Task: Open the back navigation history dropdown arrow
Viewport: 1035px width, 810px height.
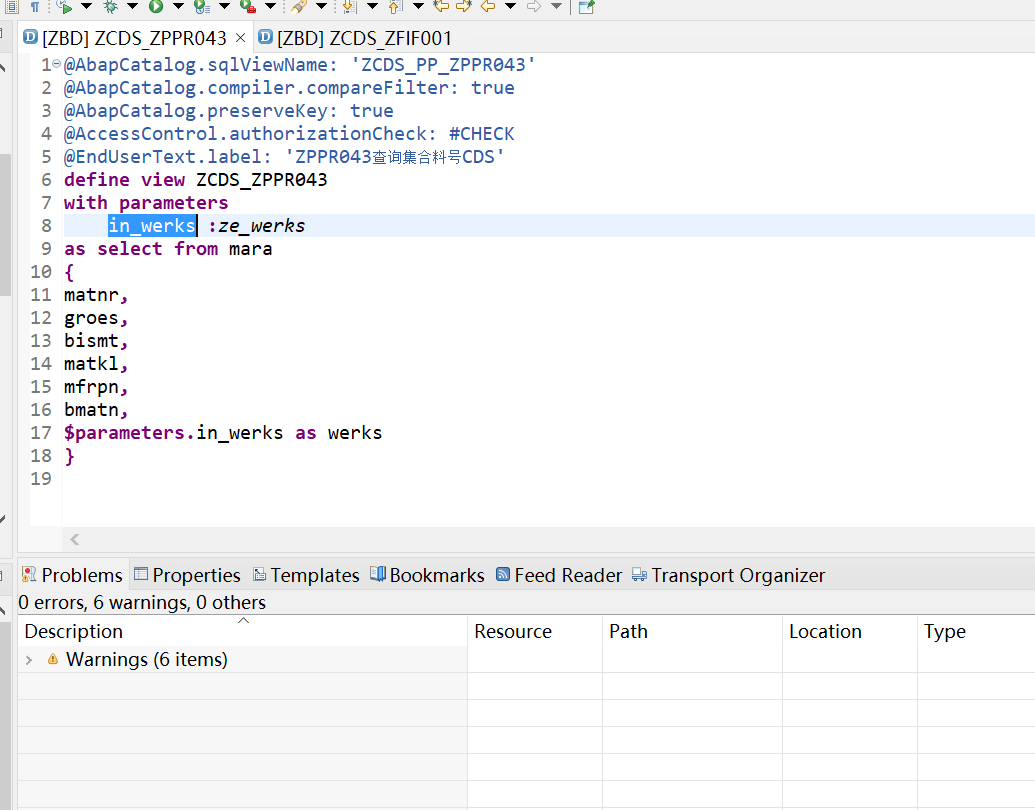Action: click(510, 7)
